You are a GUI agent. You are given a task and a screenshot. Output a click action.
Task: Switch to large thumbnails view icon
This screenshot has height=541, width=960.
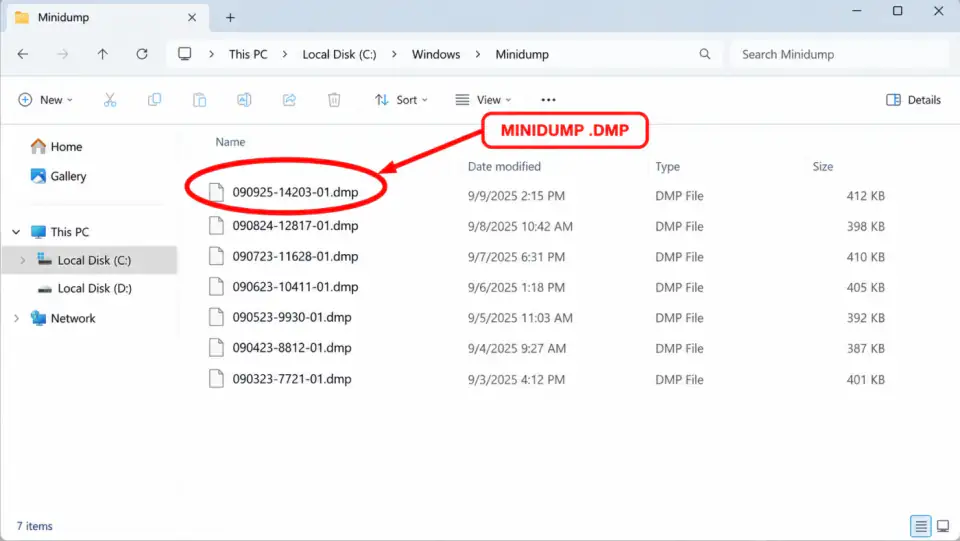click(943, 526)
